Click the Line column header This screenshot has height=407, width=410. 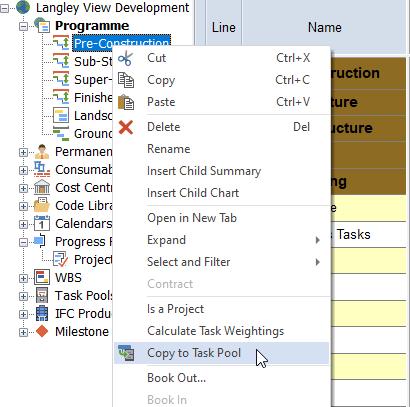coord(224,27)
